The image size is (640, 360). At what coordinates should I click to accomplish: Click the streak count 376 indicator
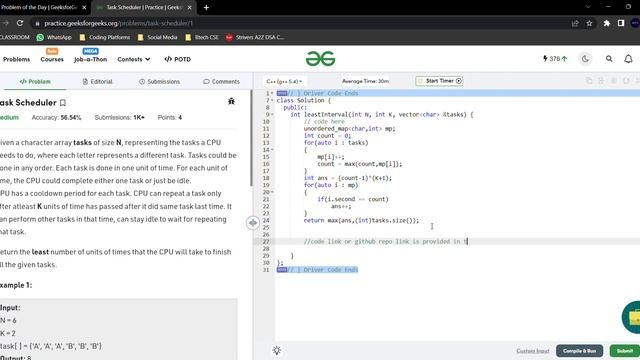tap(555, 59)
